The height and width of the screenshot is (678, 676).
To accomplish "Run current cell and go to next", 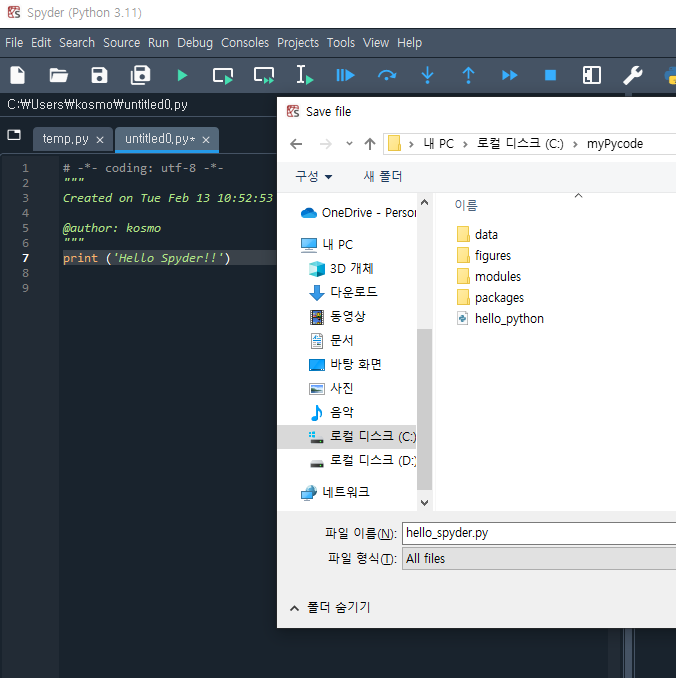I will [264, 76].
